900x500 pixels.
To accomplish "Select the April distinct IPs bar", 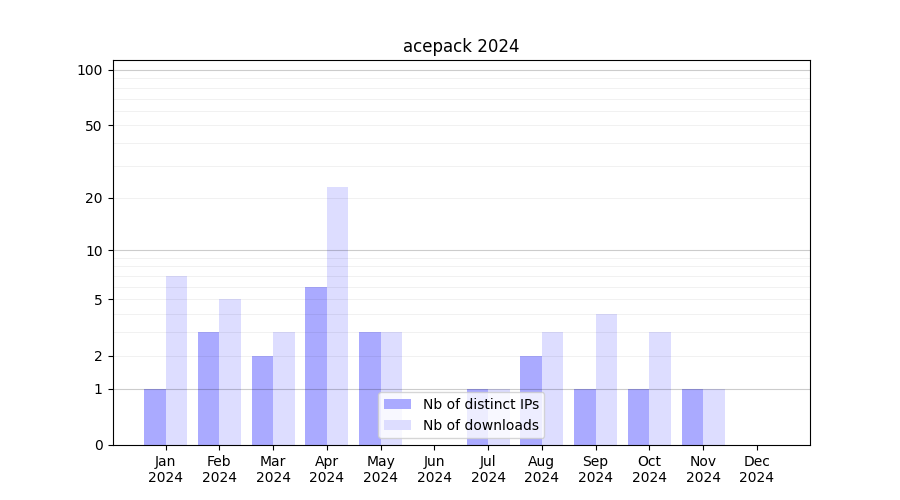I will [316, 365].
